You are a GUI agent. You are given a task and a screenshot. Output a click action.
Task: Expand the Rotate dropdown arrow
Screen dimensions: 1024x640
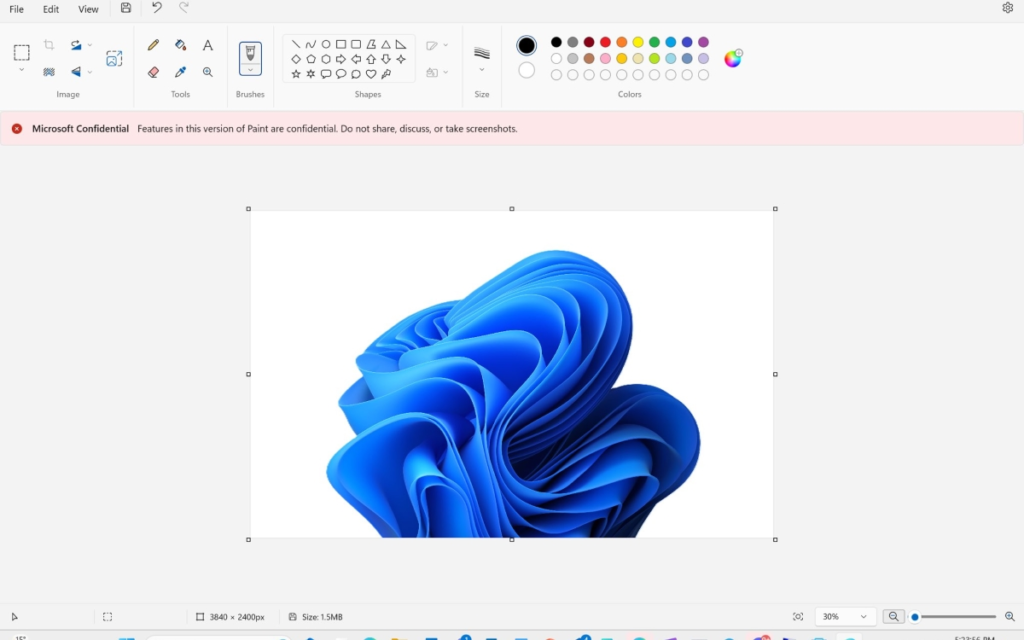89,45
